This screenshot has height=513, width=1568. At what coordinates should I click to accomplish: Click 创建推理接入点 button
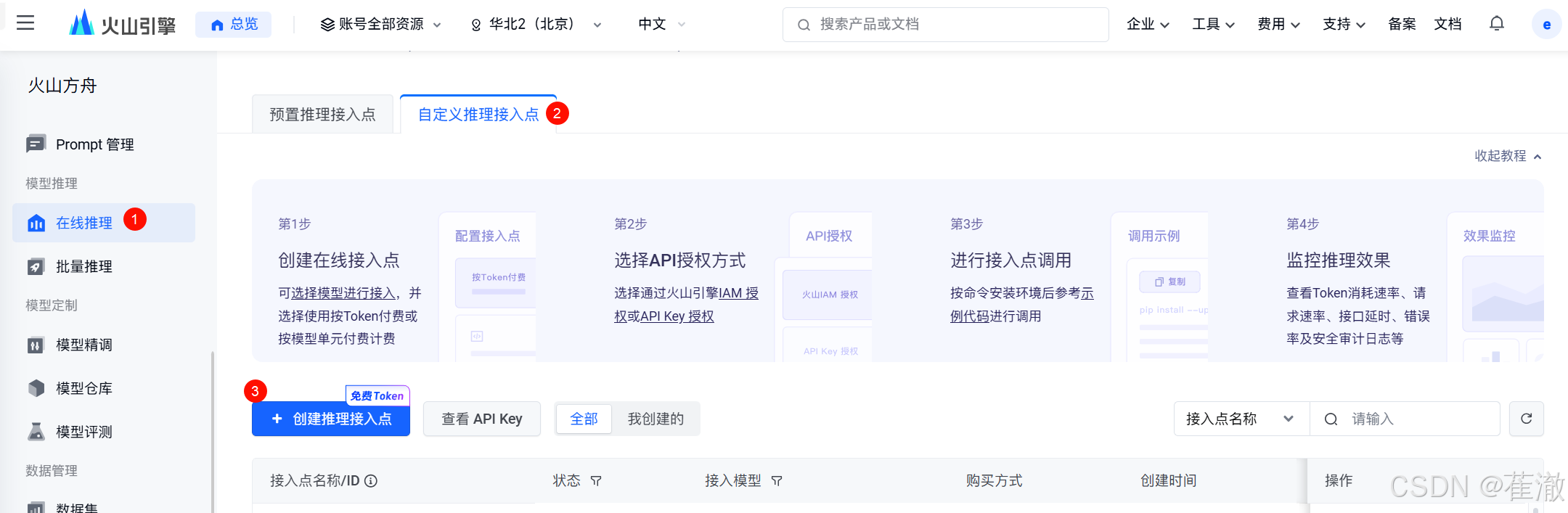pyautogui.click(x=331, y=419)
